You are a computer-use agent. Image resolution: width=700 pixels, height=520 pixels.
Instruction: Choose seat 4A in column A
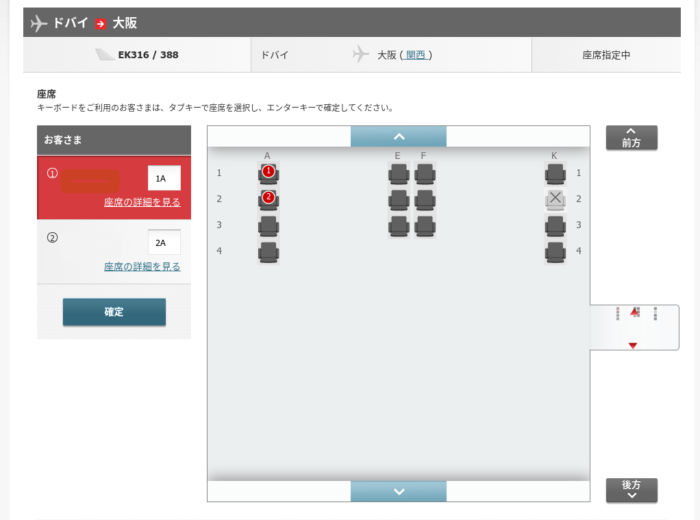pyautogui.click(x=268, y=252)
